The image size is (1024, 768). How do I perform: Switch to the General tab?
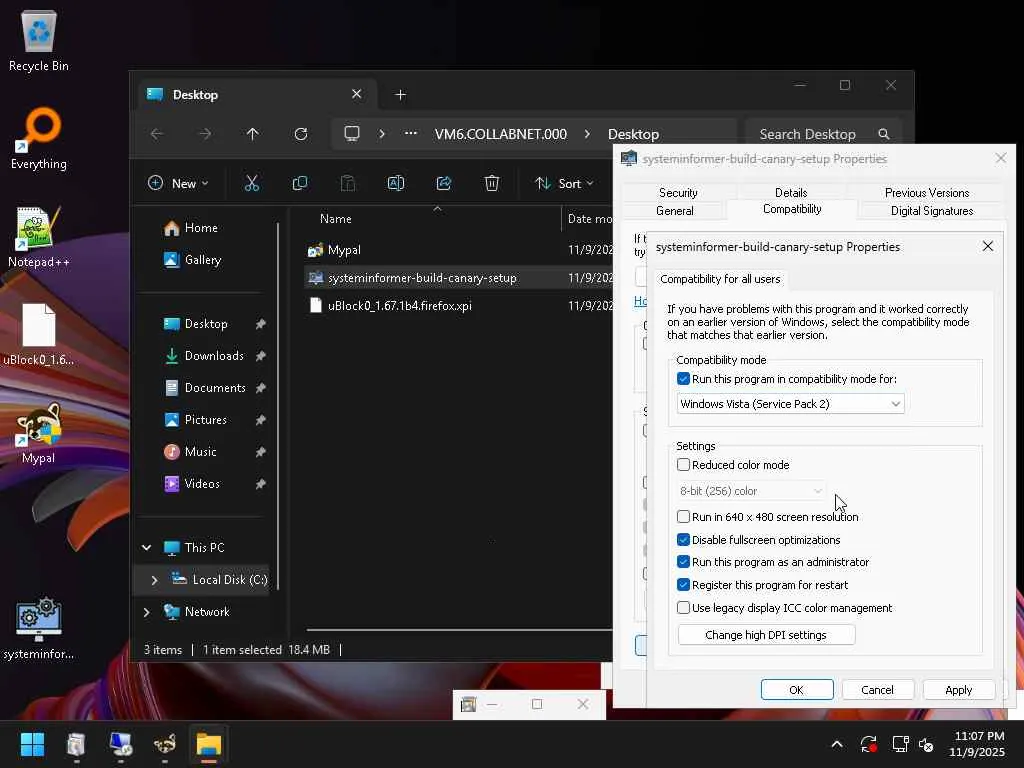point(675,211)
